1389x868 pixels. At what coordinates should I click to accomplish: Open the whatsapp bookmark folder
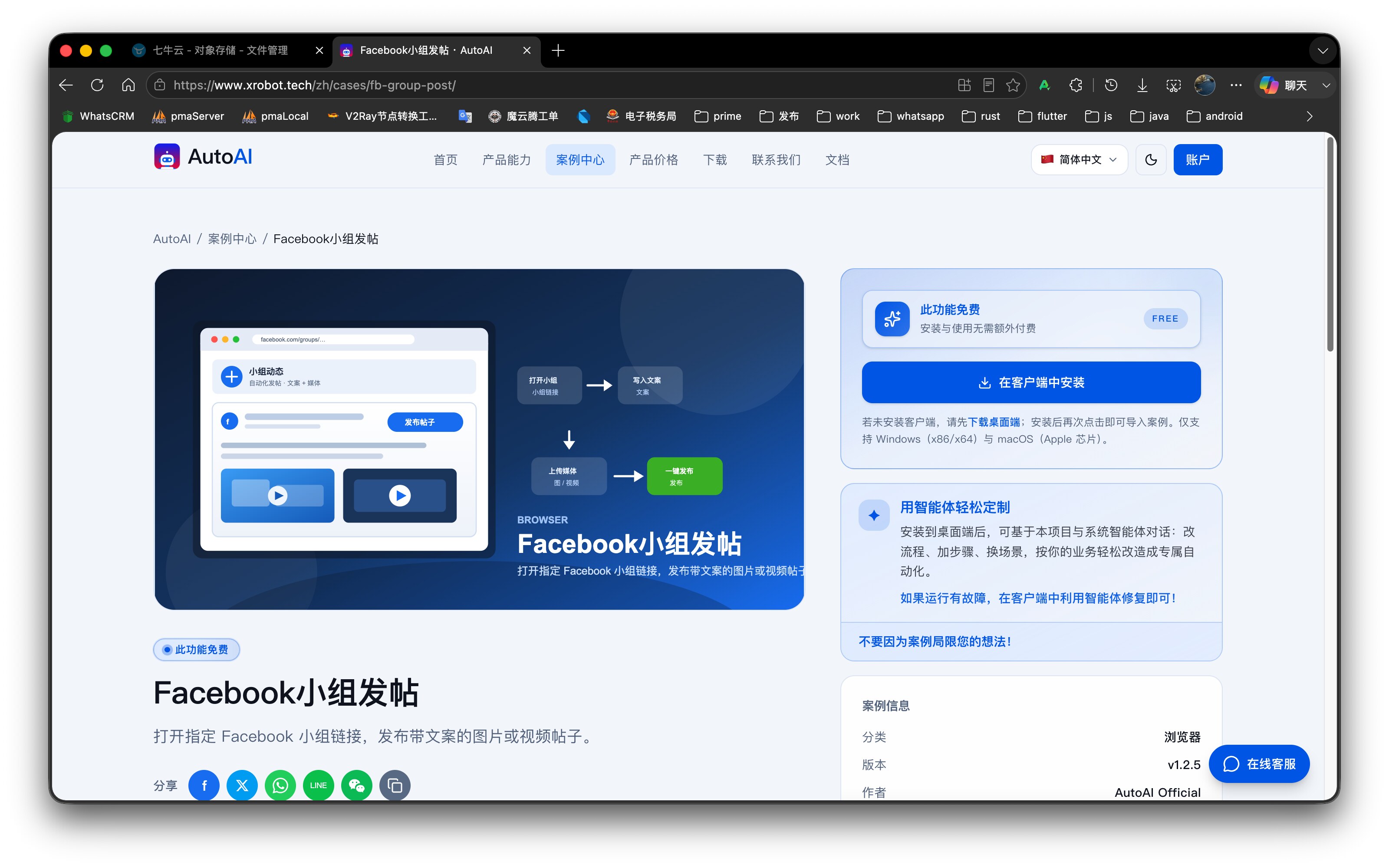point(911,116)
